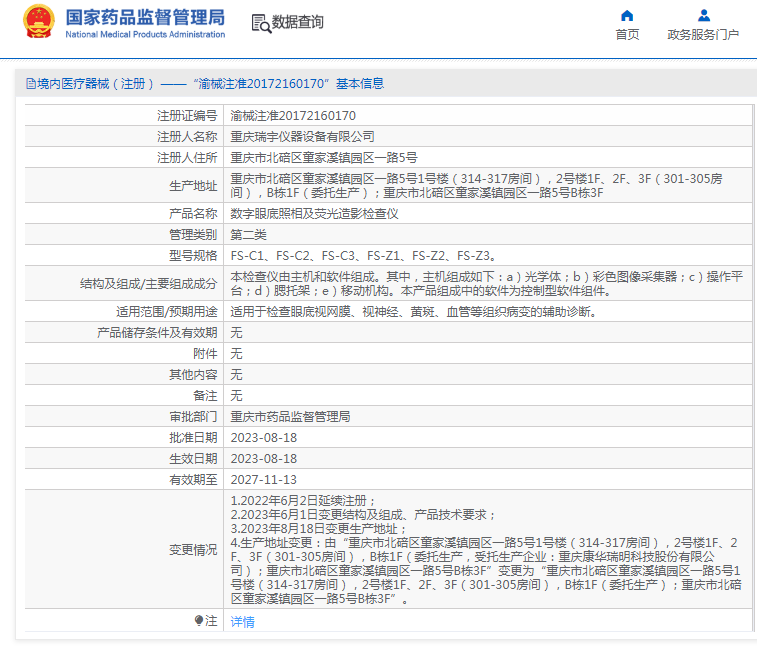Click the model specification FS-C1 row
This screenshot has width=757, height=649.
click(x=388, y=255)
